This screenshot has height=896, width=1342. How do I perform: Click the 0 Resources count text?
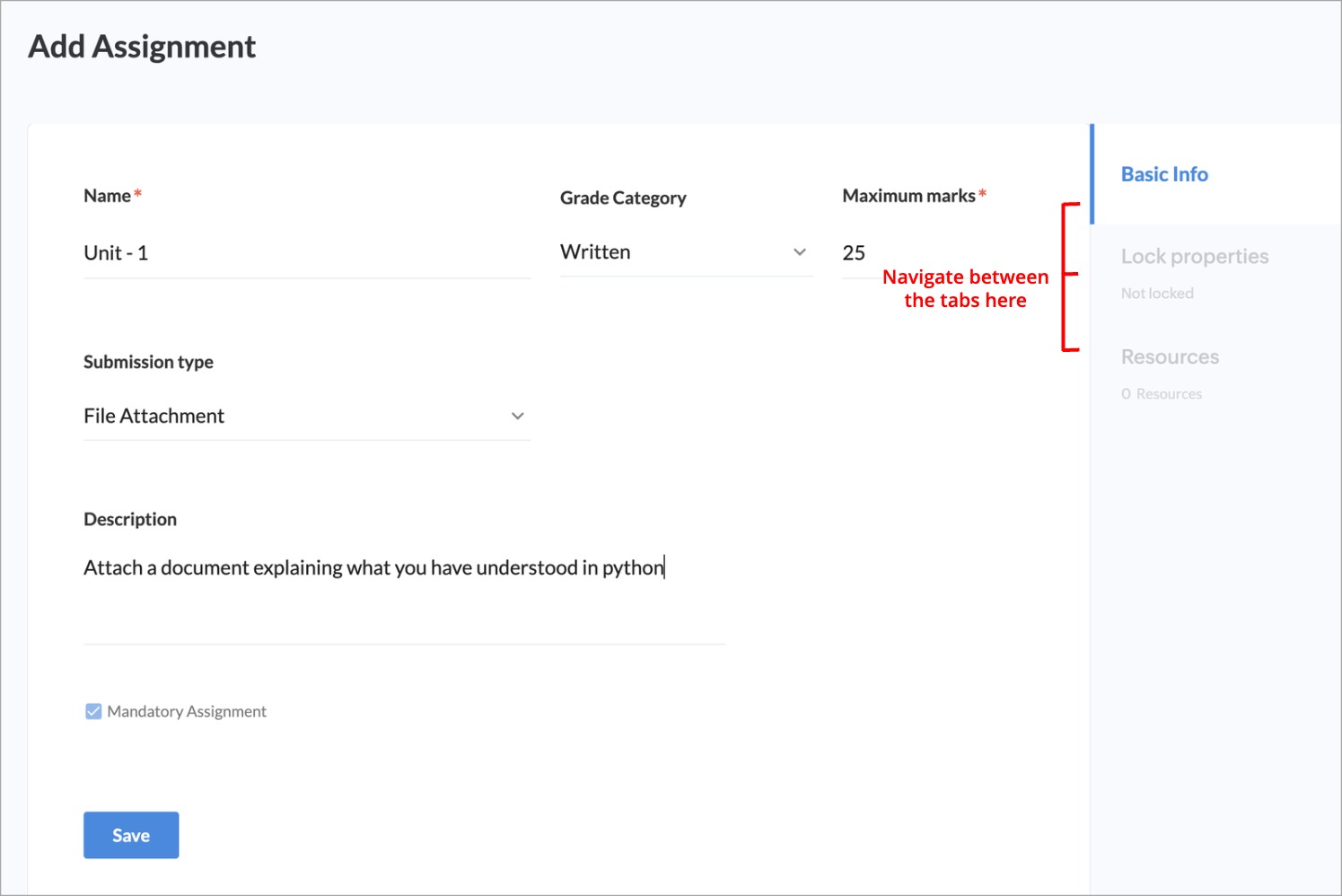pos(1161,394)
